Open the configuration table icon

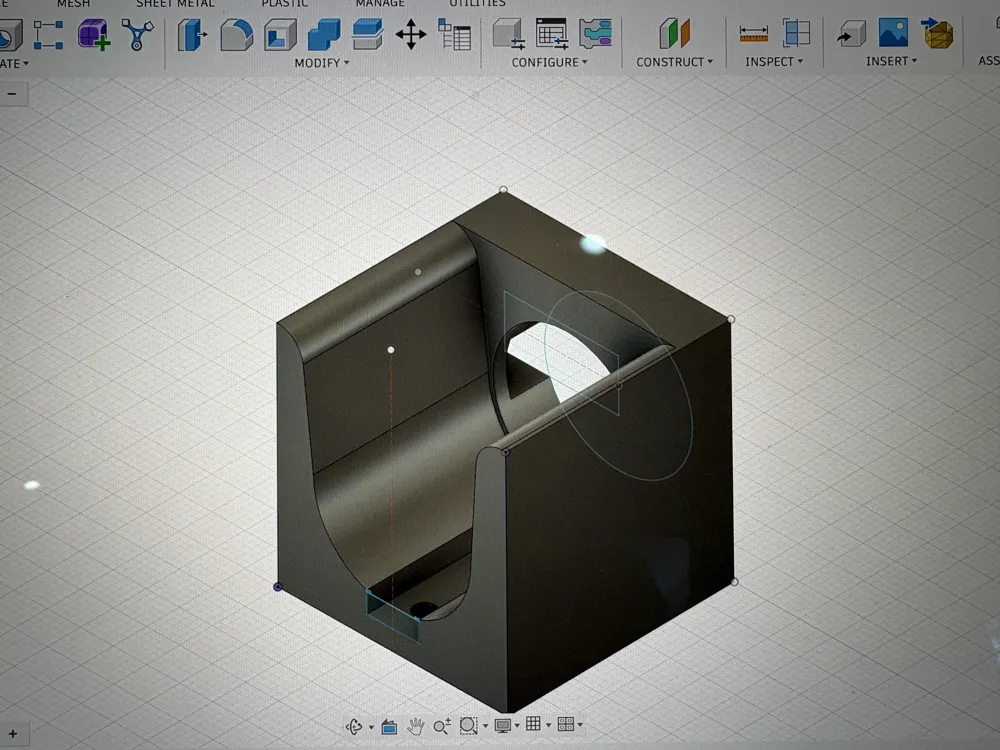[x=552, y=34]
